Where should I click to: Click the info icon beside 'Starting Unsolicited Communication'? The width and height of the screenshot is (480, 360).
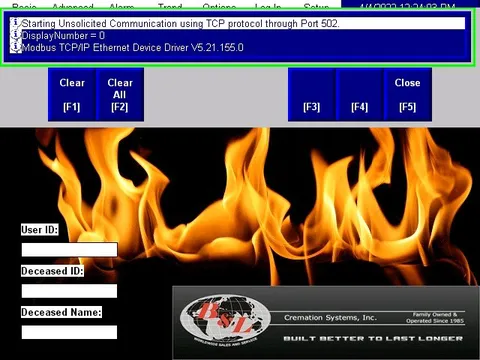pos(15,23)
